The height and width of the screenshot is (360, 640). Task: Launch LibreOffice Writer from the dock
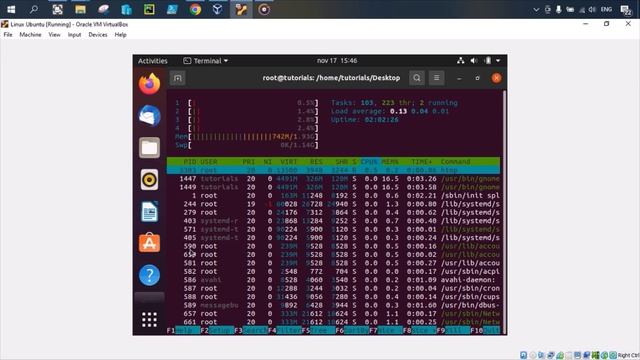point(149,211)
